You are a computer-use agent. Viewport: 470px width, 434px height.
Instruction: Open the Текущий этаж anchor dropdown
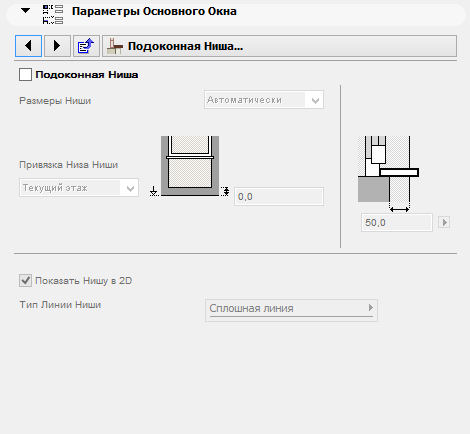click(79, 188)
